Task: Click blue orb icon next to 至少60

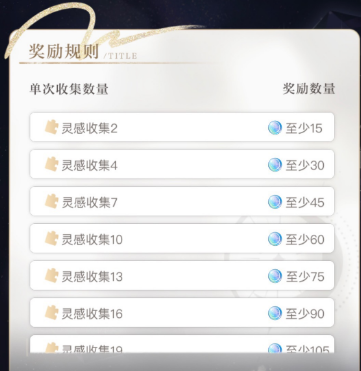Action: tap(275, 239)
